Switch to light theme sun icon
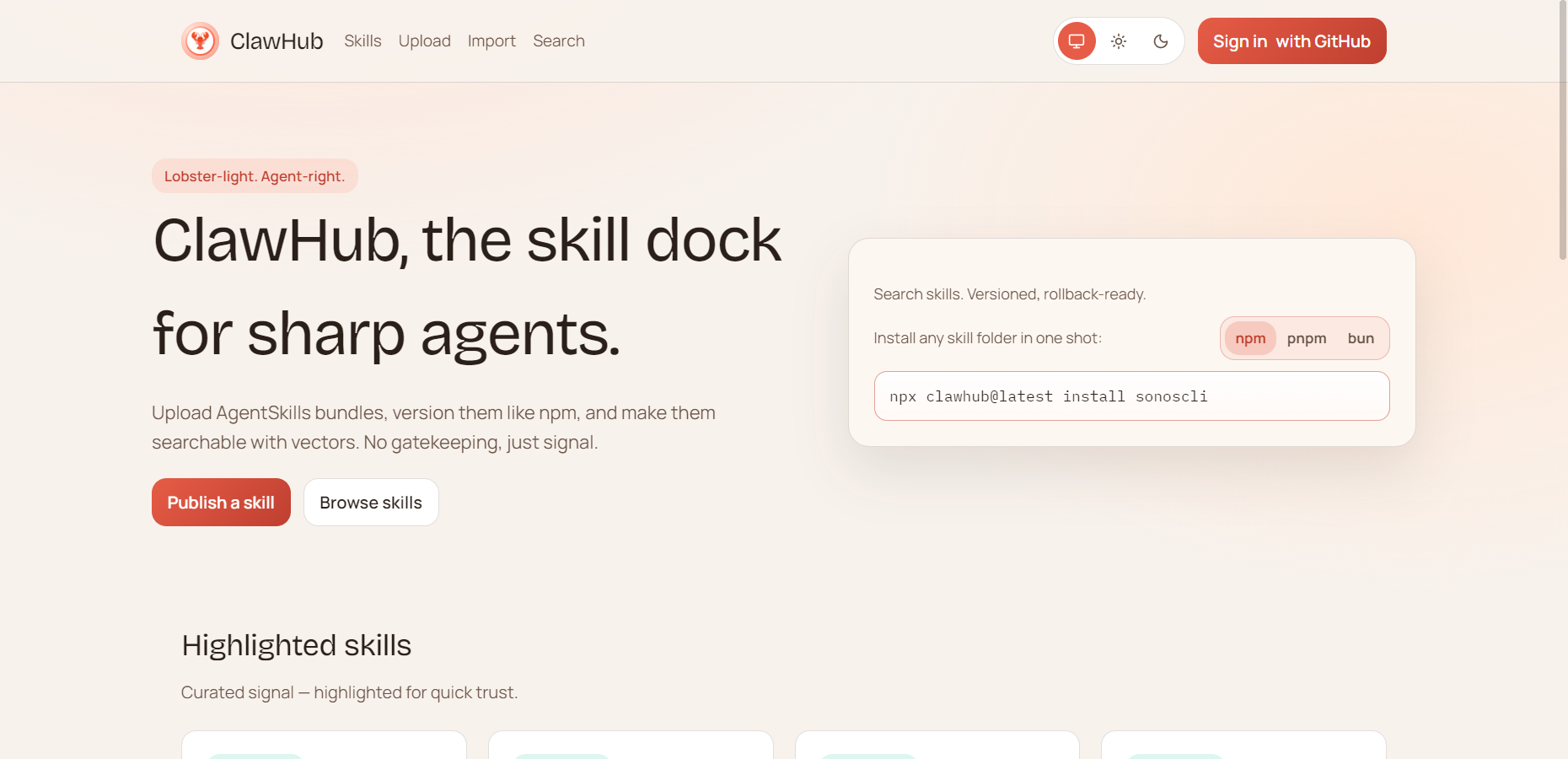This screenshot has height=759, width=1568. pyautogui.click(x=1119, y=41)
